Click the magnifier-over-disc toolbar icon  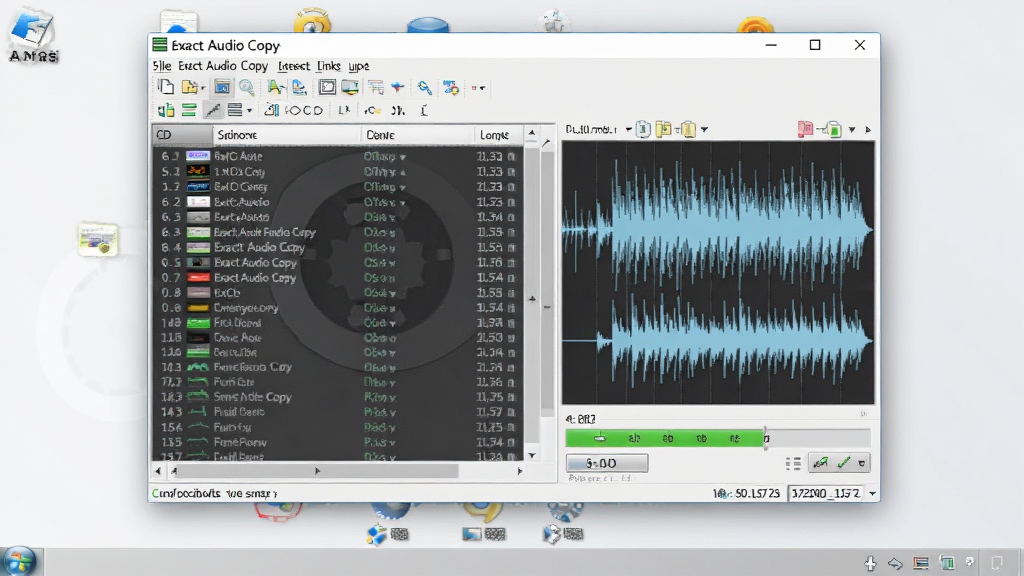pyautogui.click(x=246, y=87)
